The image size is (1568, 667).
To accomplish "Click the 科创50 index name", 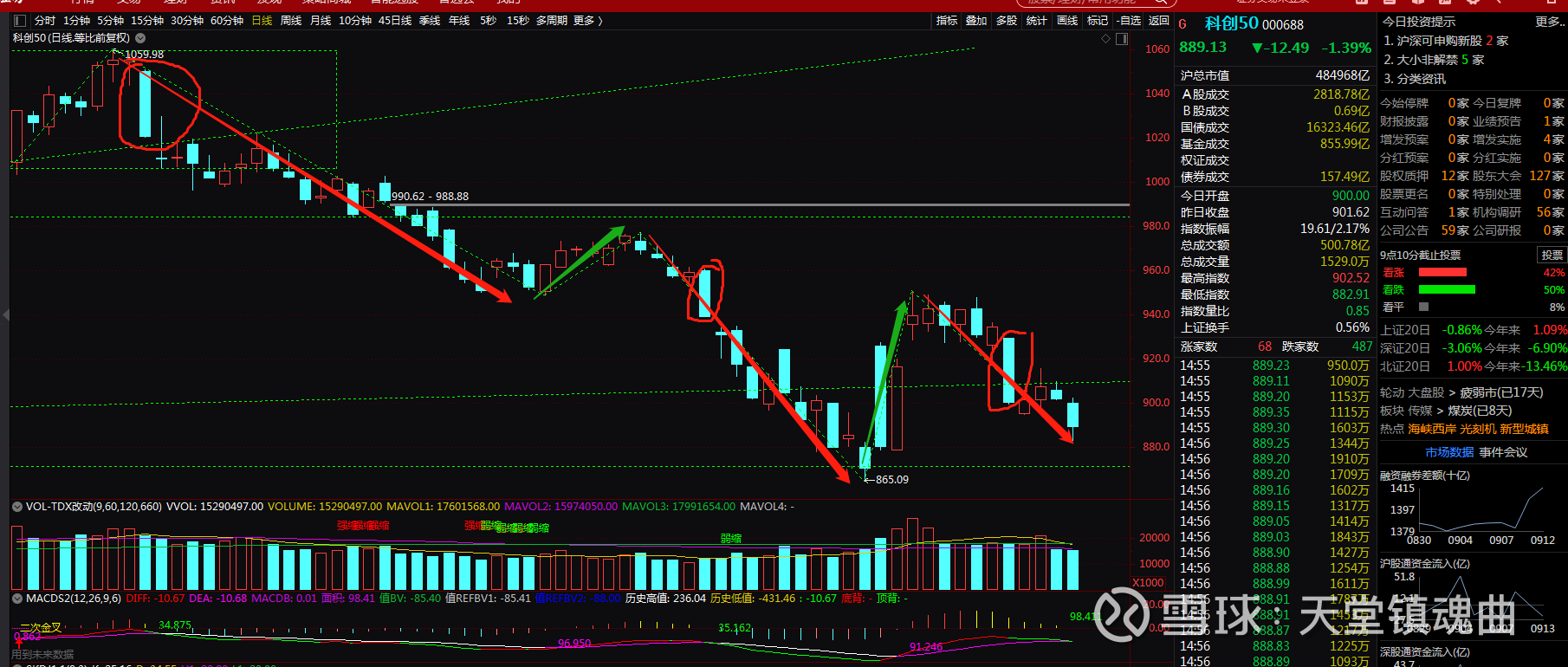I will [1231, 23].
